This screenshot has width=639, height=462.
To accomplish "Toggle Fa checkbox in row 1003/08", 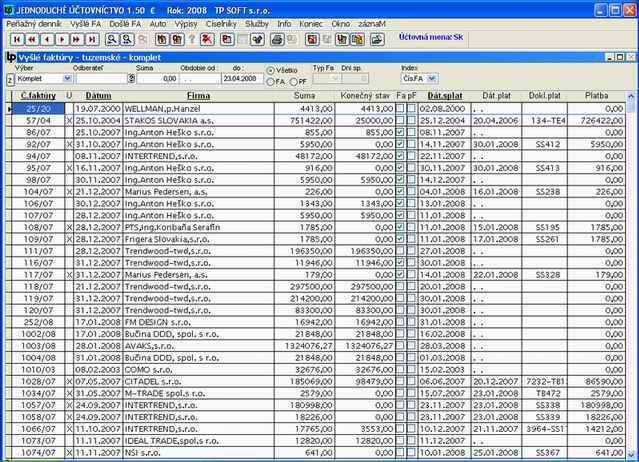I will (400, 345).
